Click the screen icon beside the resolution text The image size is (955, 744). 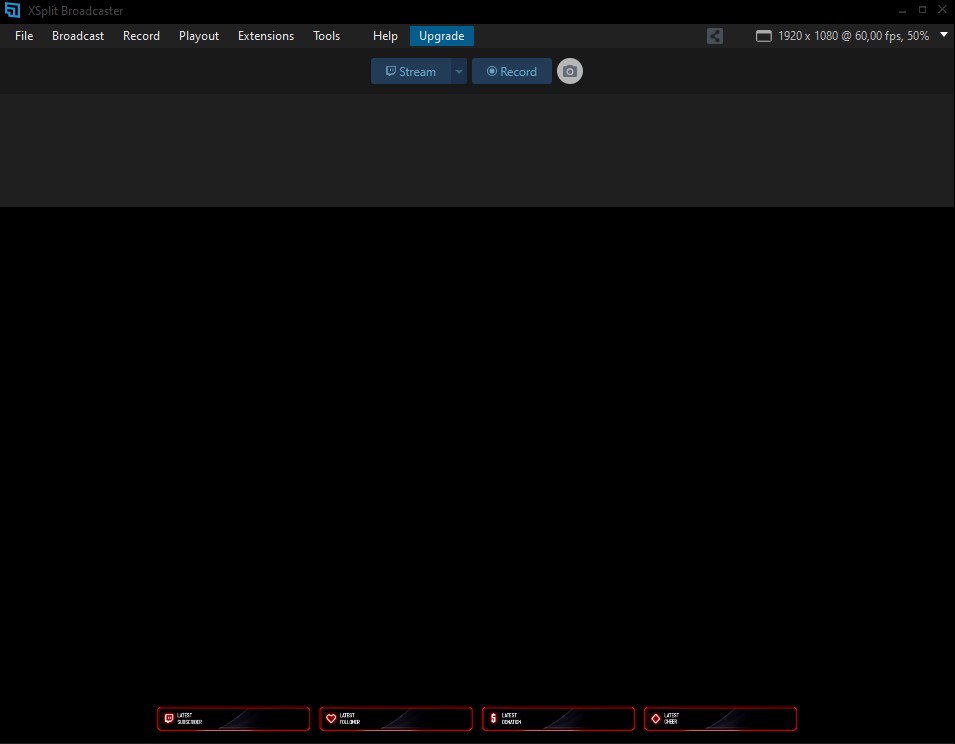coord(764,36)
